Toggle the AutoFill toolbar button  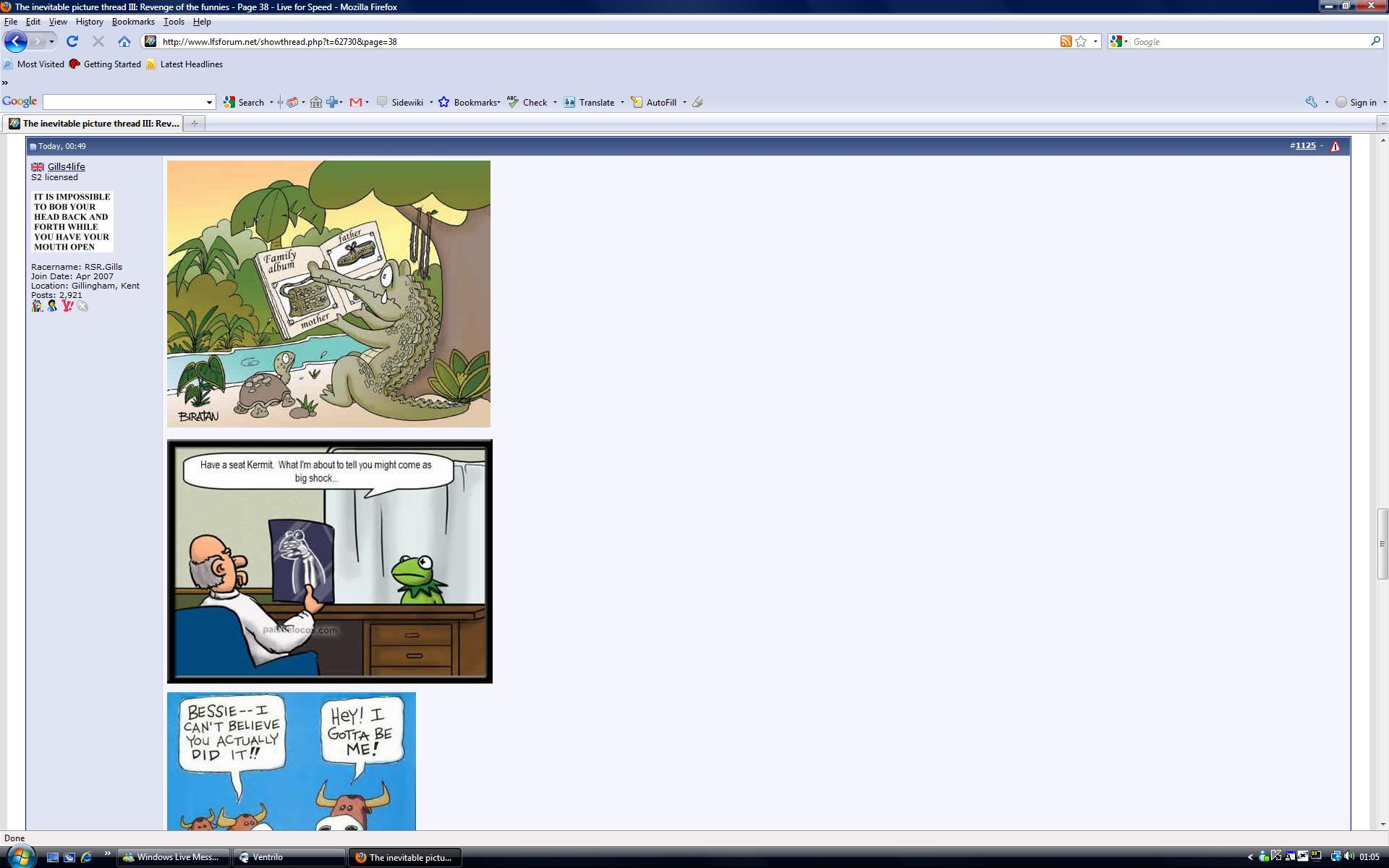point(654,102)
